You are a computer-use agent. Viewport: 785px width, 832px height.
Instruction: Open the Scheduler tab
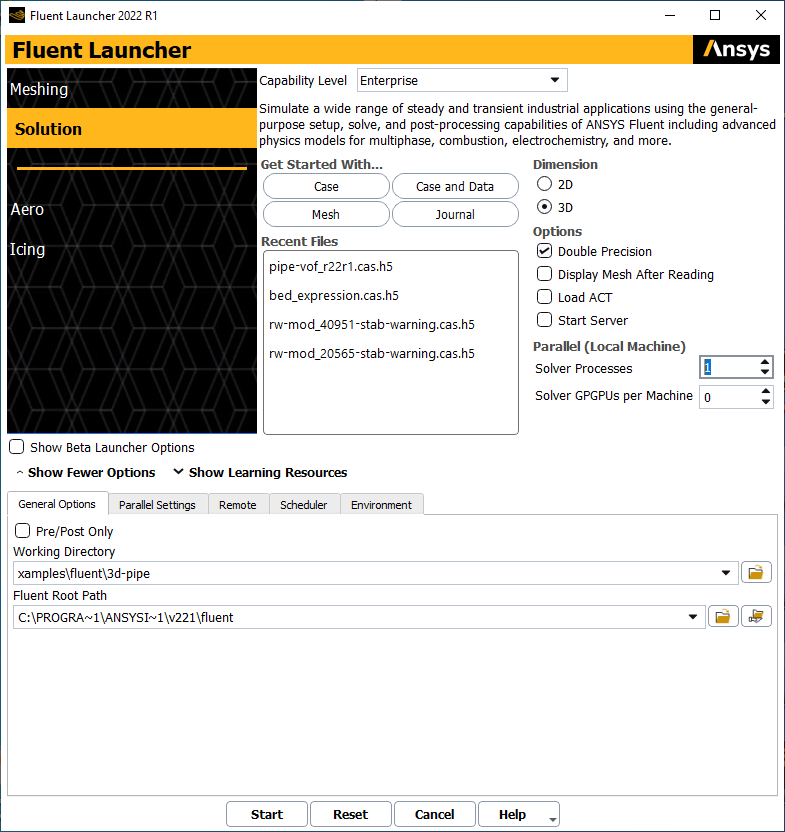(x=304, y=505)
